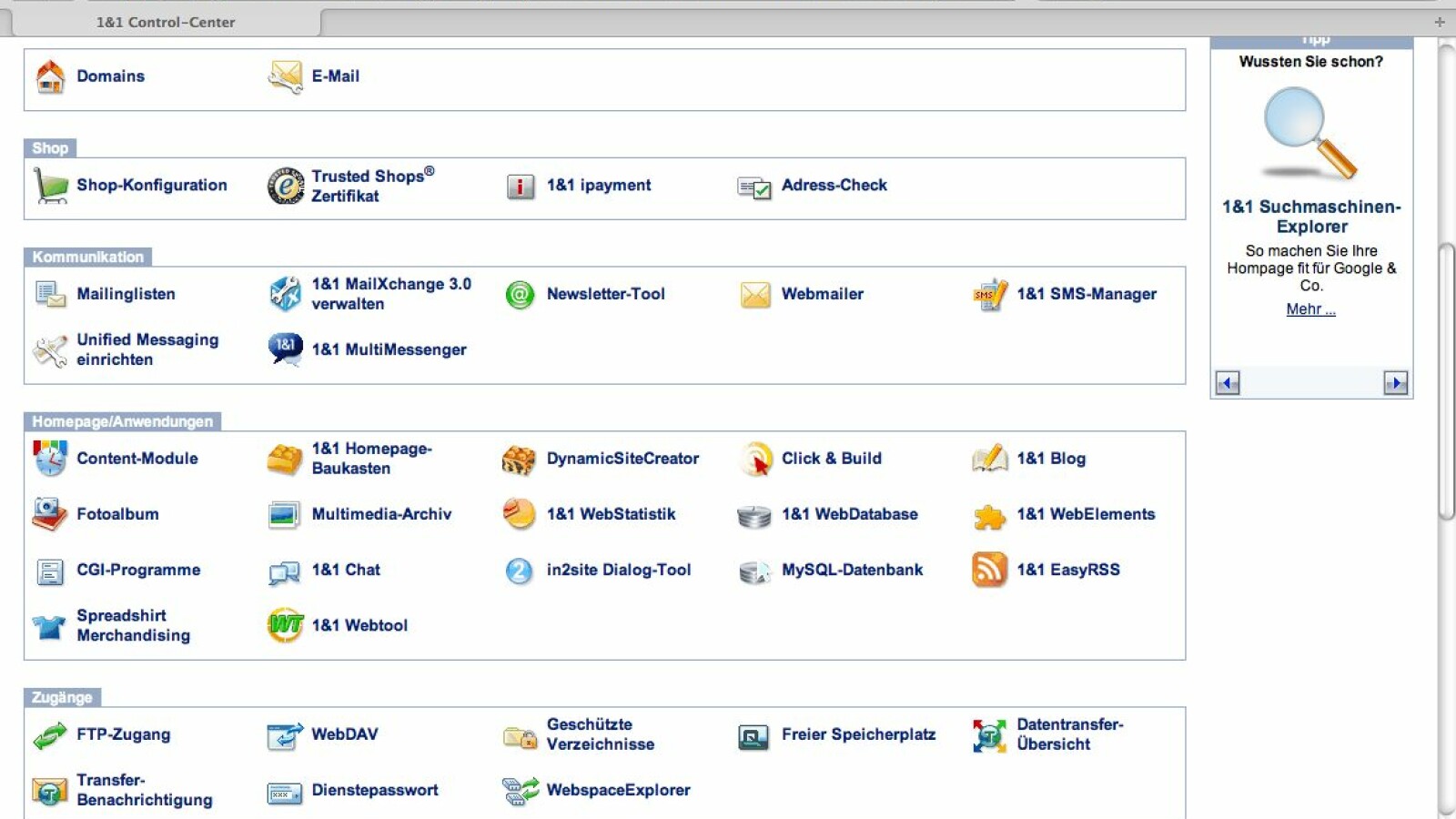Screen dimensions: 1456x819
Task: Click the Domains house icon
Action: point(50,76)
